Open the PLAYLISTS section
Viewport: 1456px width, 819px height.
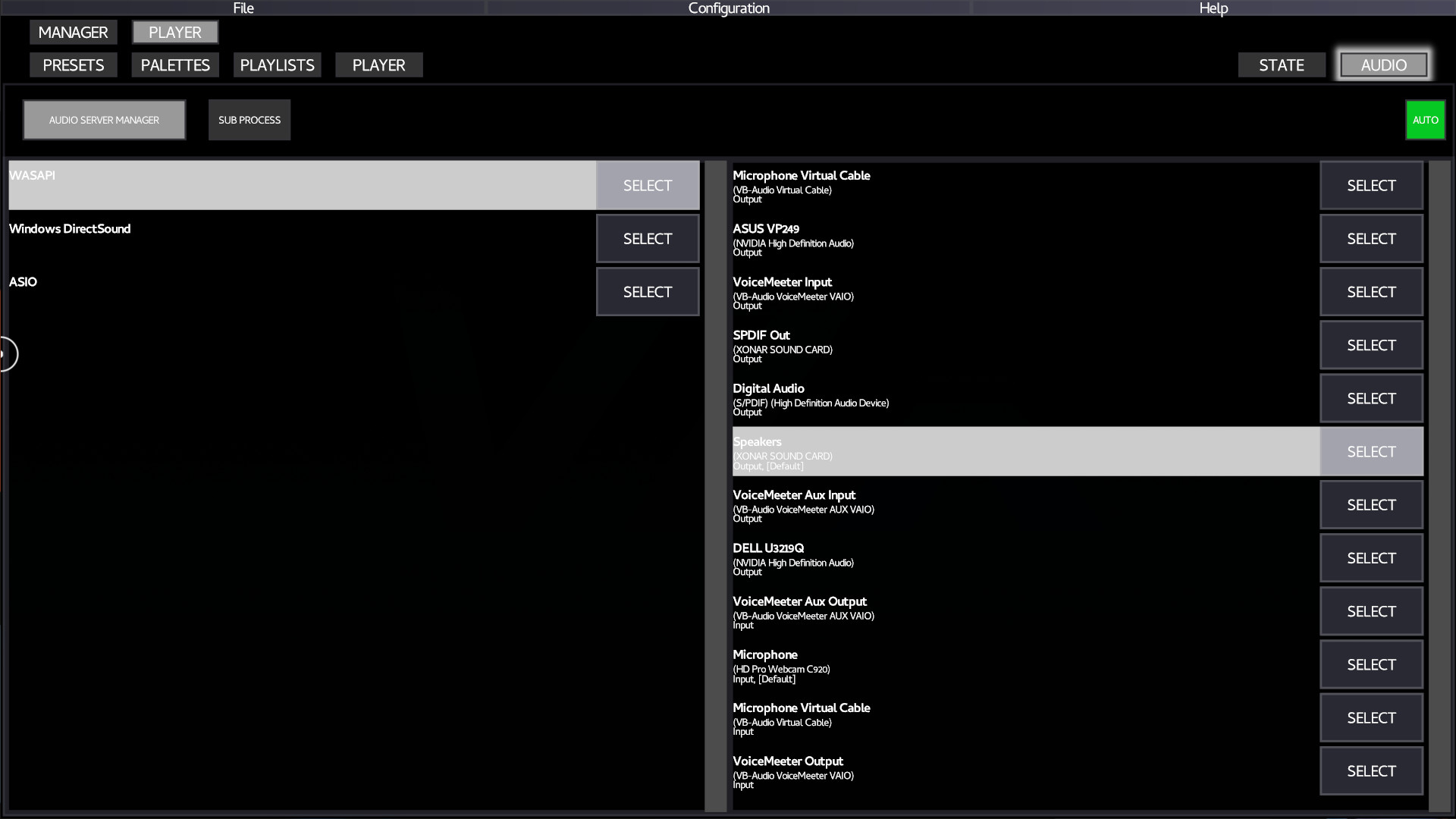277,64
